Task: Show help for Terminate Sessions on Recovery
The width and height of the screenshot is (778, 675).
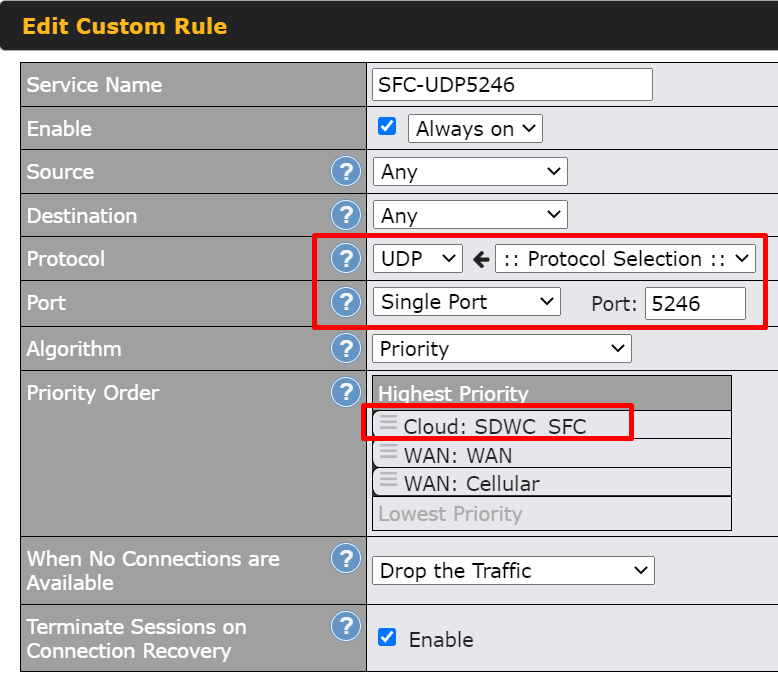Action: click(x=345, y=627)
